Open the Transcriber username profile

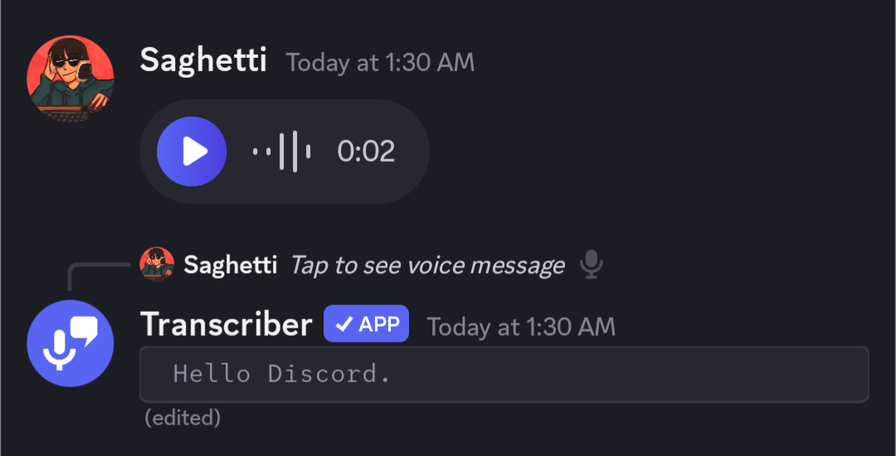click(226, 325)
